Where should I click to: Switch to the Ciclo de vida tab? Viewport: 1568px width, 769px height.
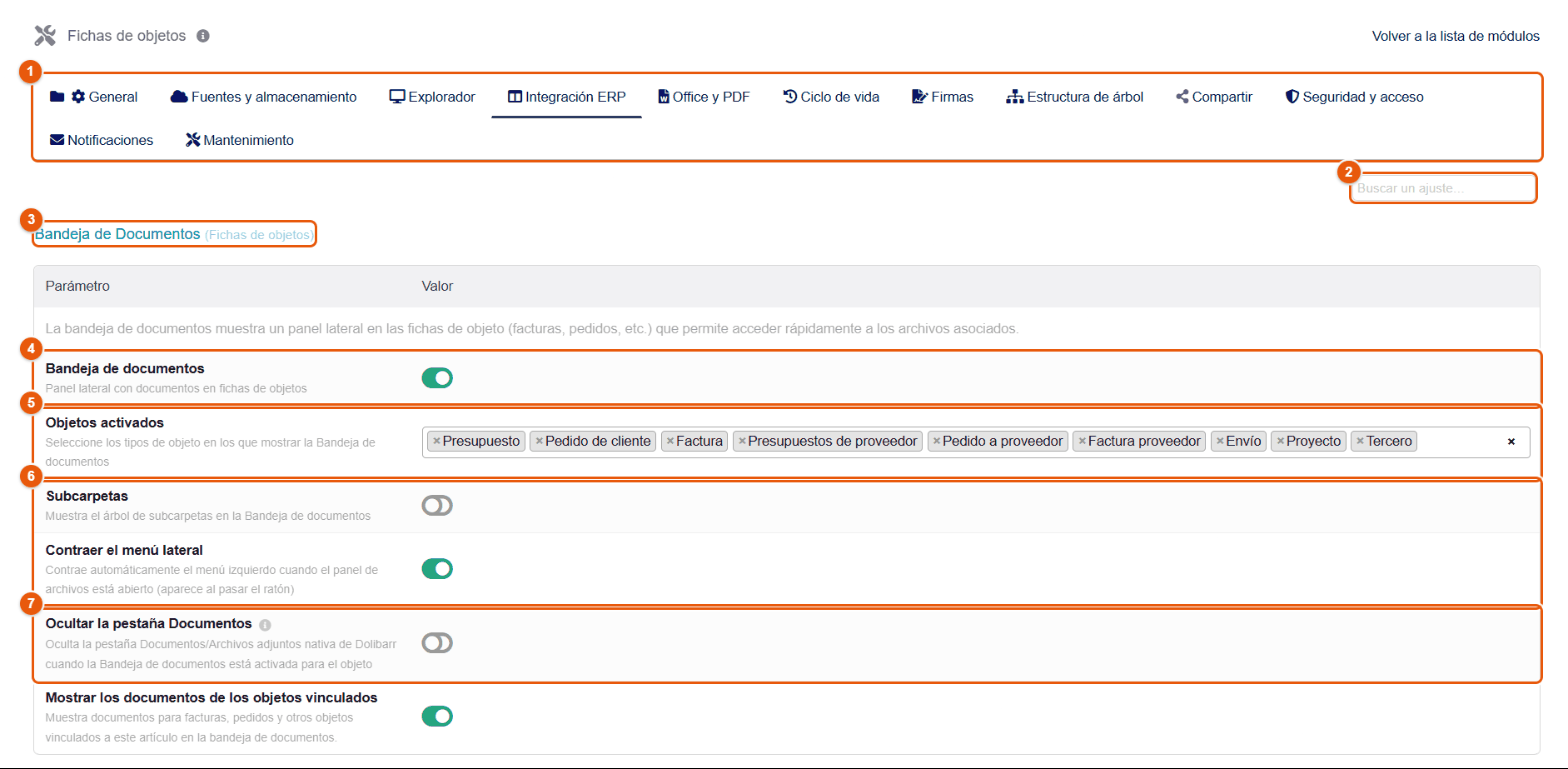pos(831,97)
